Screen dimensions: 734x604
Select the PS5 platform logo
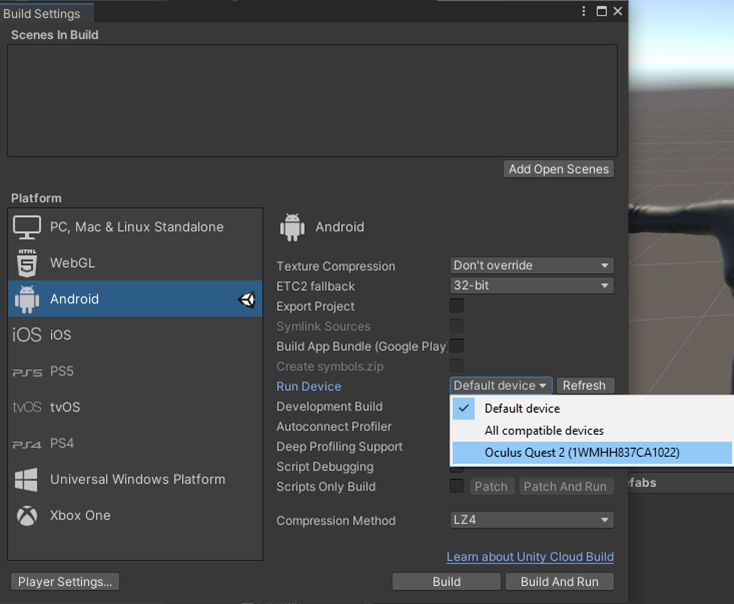point(27,372)
